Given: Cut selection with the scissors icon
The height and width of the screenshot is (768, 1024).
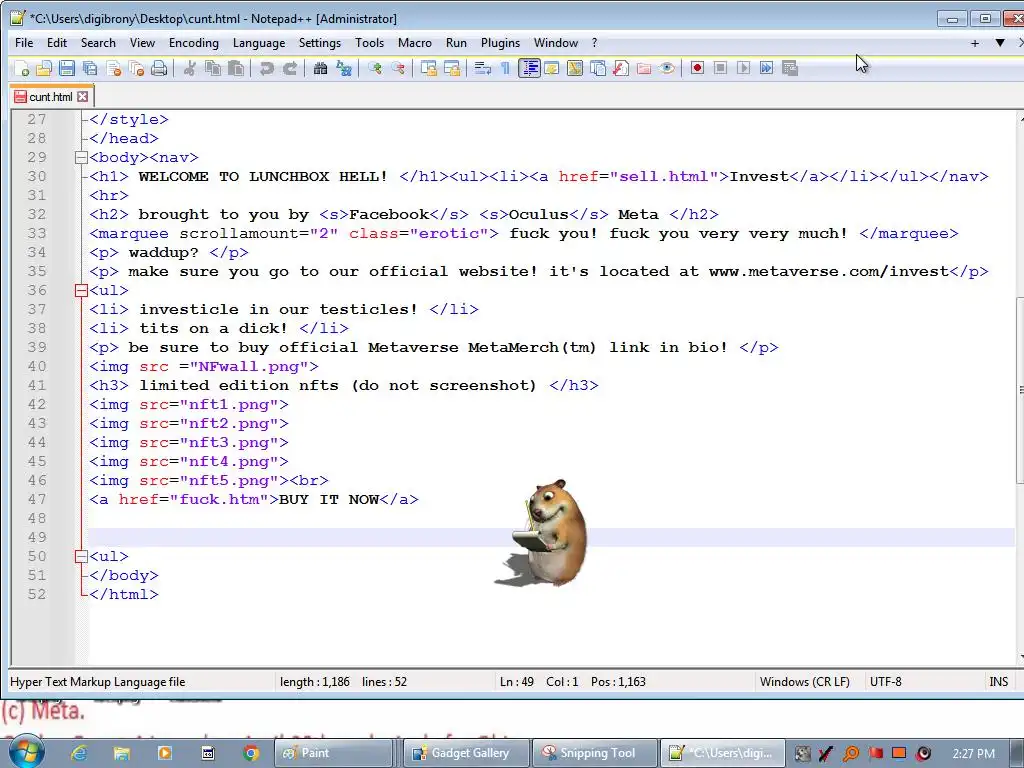Looking at the screenshot, I should (189, 68).
